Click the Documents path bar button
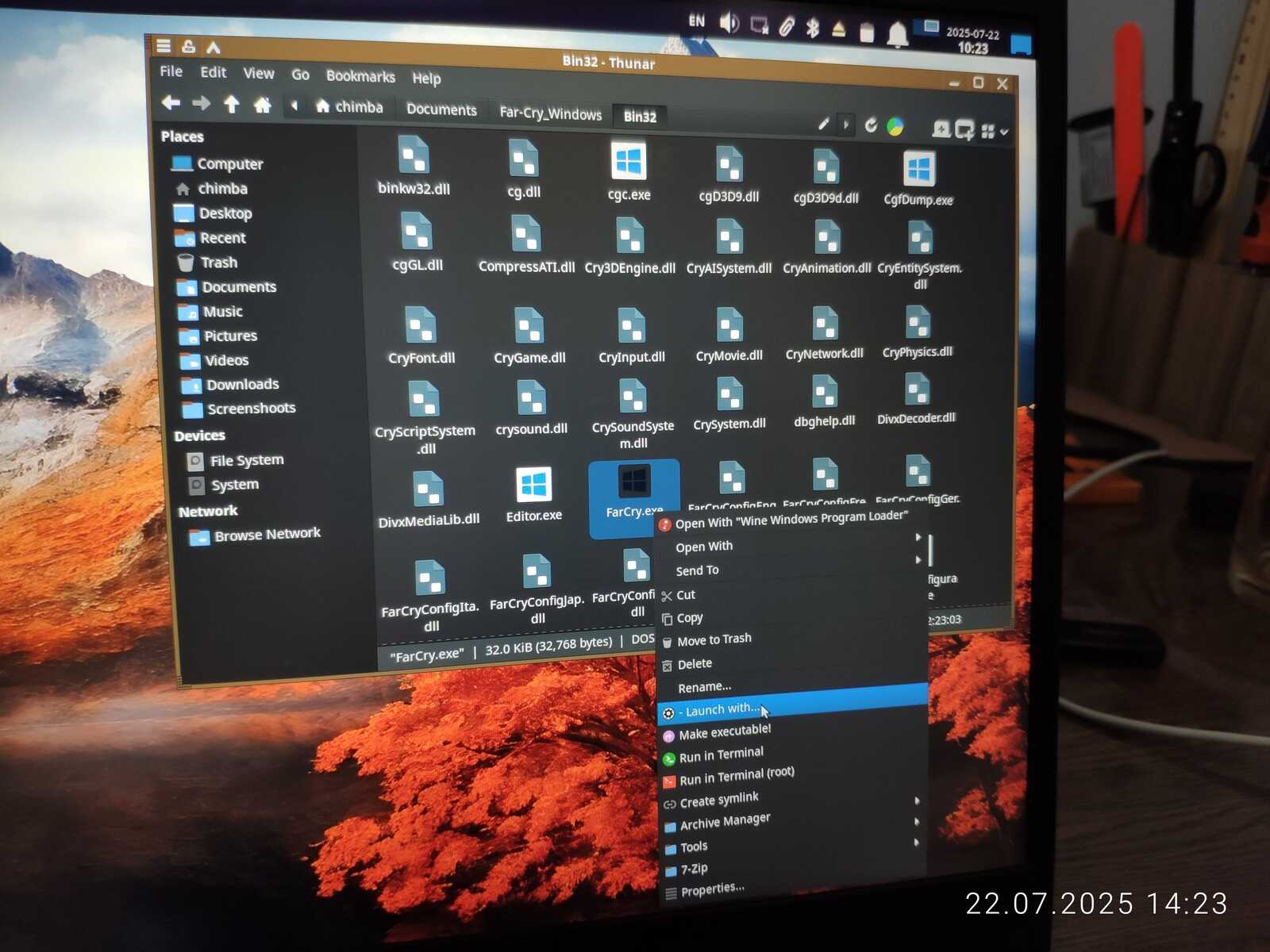The width and height of the screenshot is (1270, 952). coord(441,109)
